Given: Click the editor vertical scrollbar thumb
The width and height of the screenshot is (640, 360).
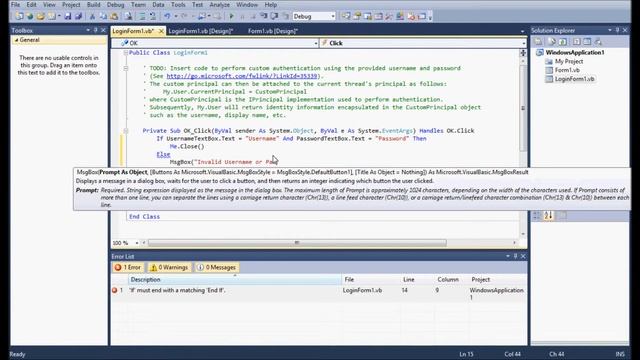Looking at the screenshot, I should click(523, 108).
